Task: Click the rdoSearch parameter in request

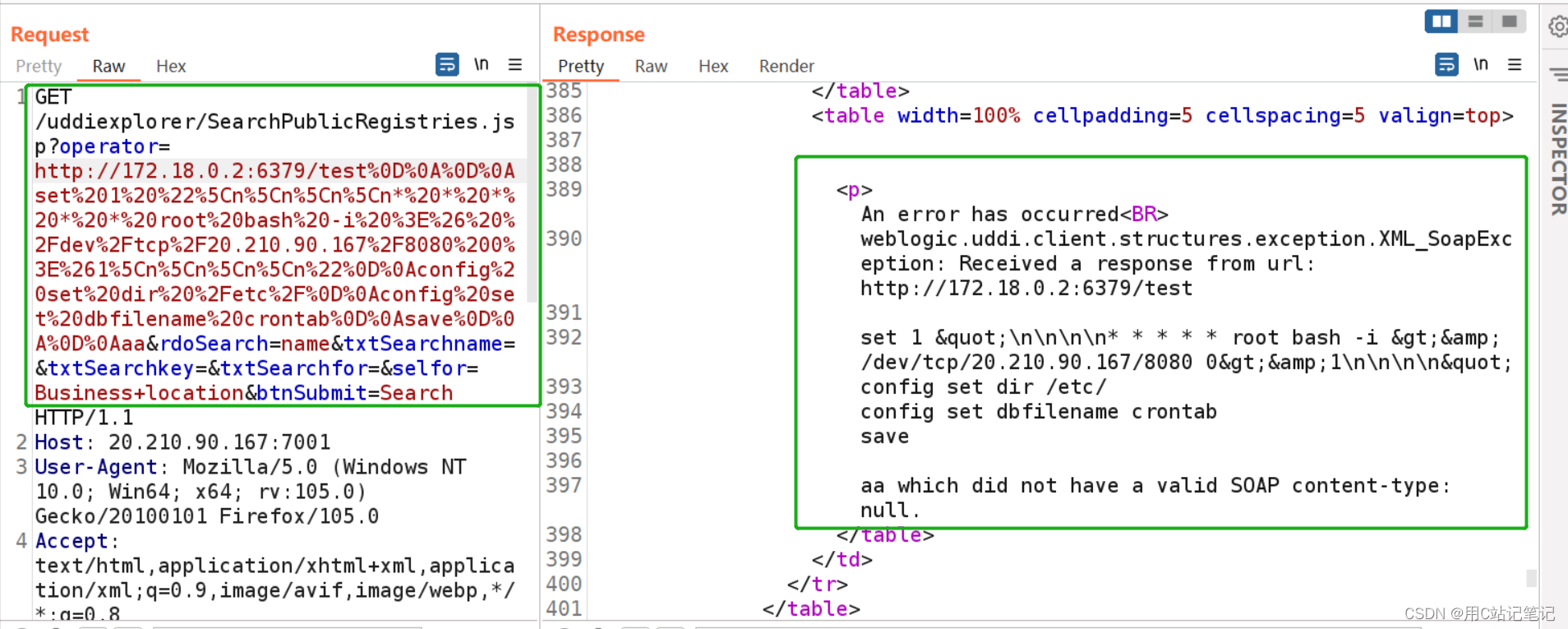Action: [x=214, y=344]
